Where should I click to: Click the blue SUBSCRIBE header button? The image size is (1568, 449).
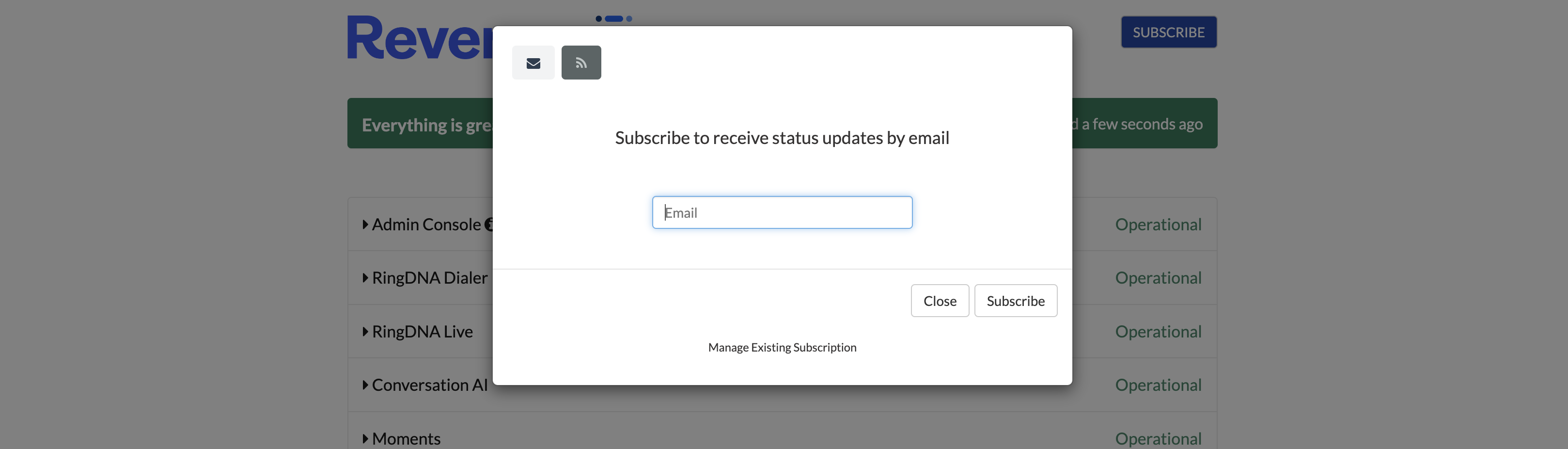pos(1168,32)
